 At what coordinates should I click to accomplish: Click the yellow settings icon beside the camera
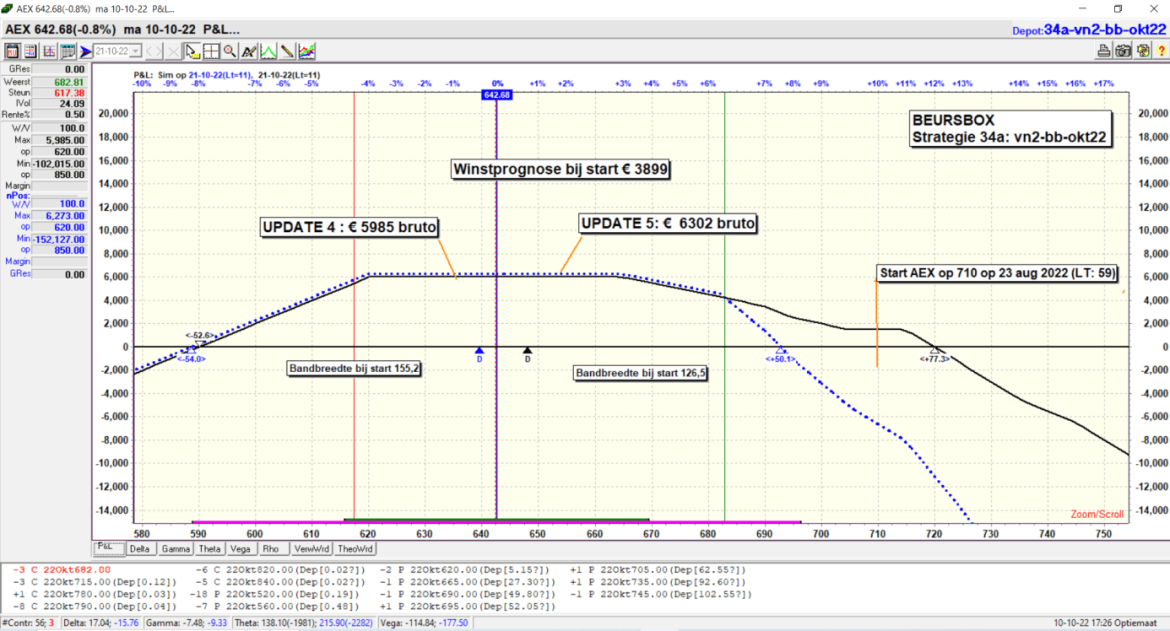[x=1143, y=51]
